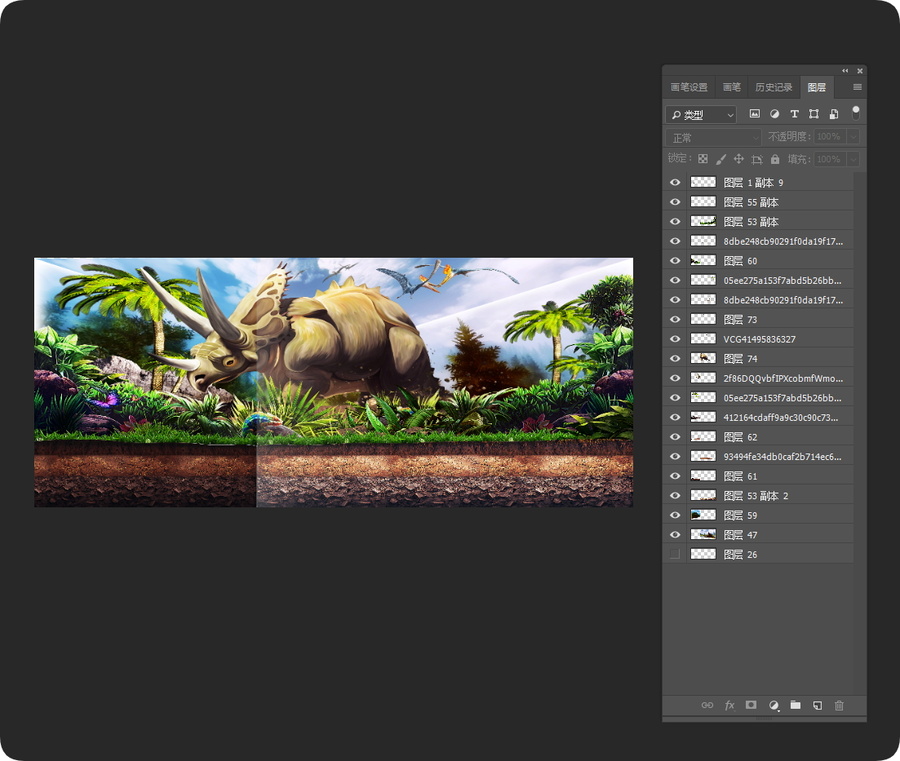Hide the 图层 73 layer
The height and width of the screenshot is (761, 900).
(675, 319)
